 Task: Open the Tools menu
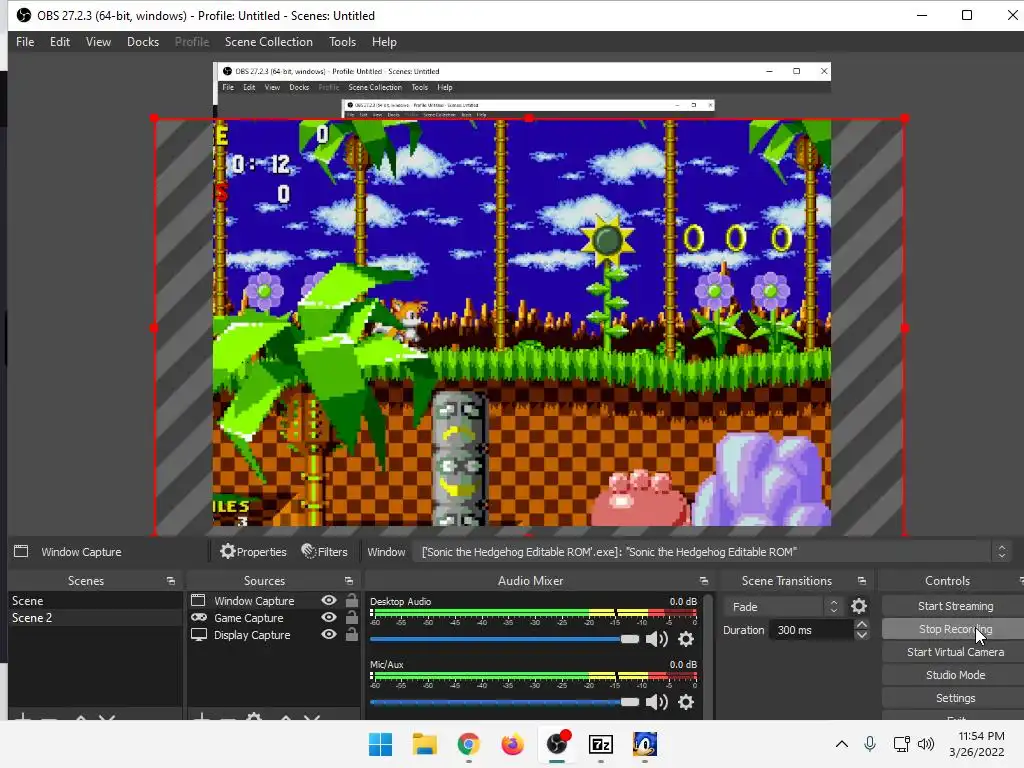(342, 42)
